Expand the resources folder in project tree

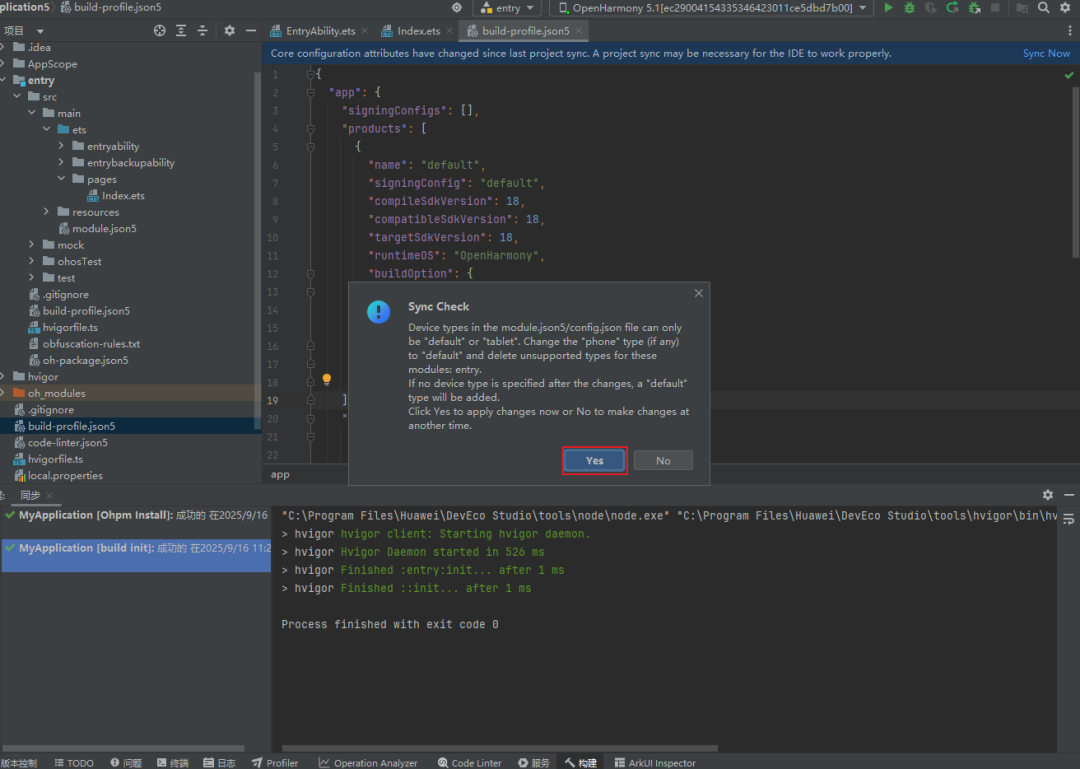[x=46, y=212]
